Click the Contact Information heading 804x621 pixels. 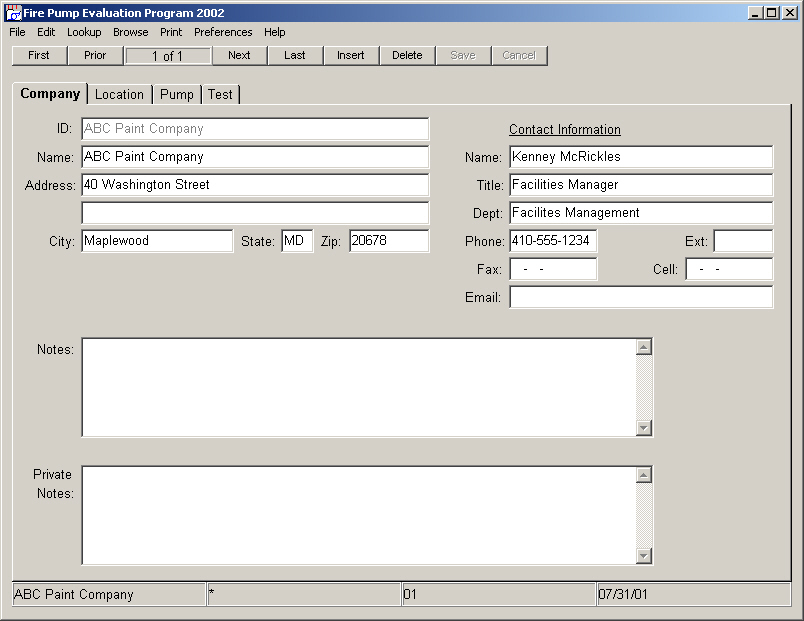click(x=565, y=129)
